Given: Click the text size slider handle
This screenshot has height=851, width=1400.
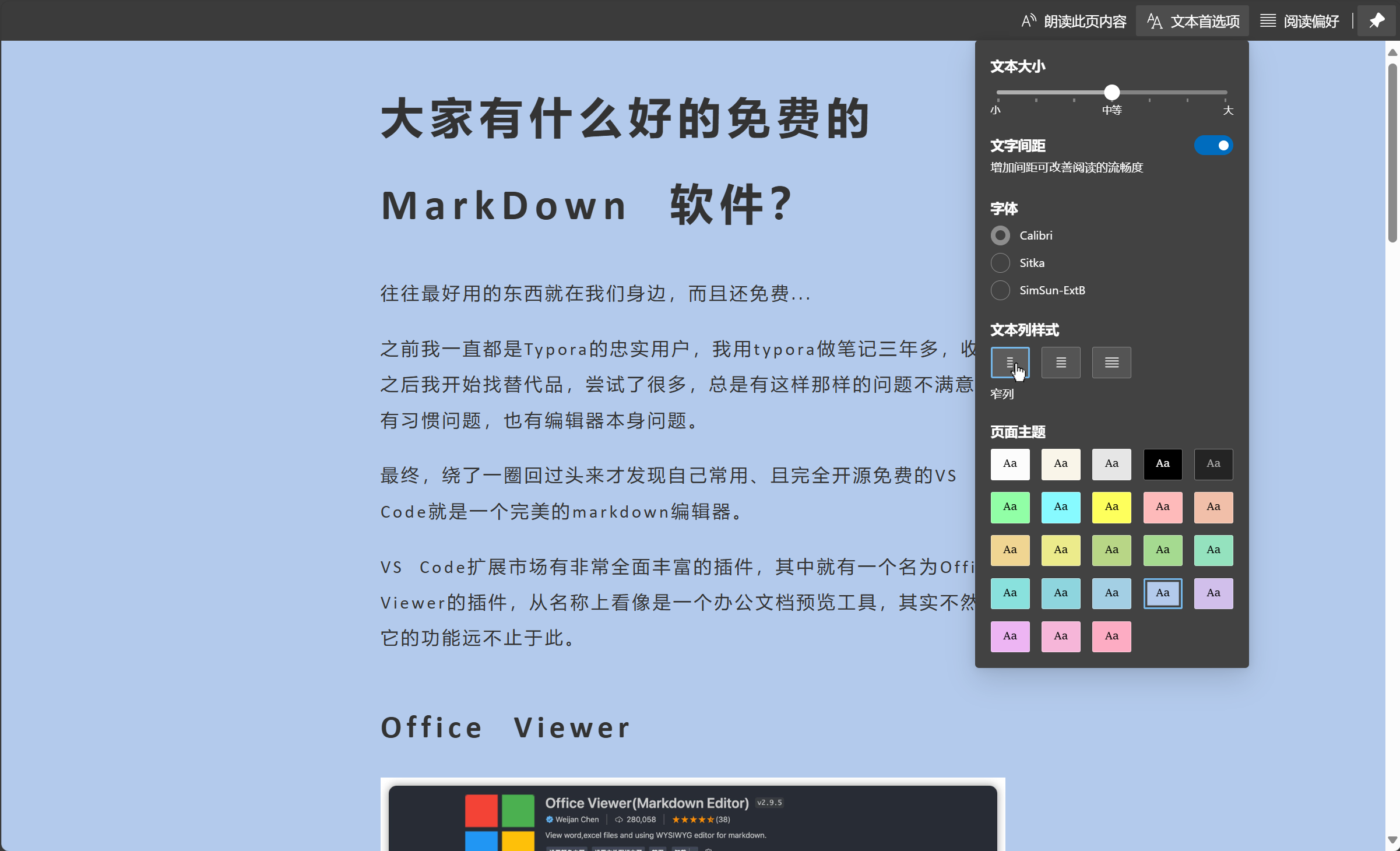Looking at the screenshot, I should (1111, 92).
